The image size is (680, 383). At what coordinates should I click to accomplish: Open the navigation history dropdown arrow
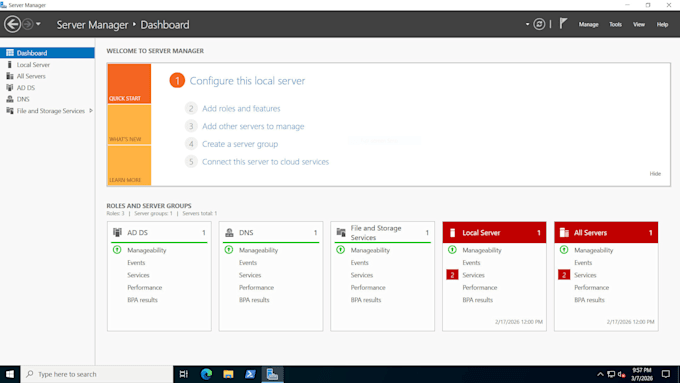click(38, 24)
